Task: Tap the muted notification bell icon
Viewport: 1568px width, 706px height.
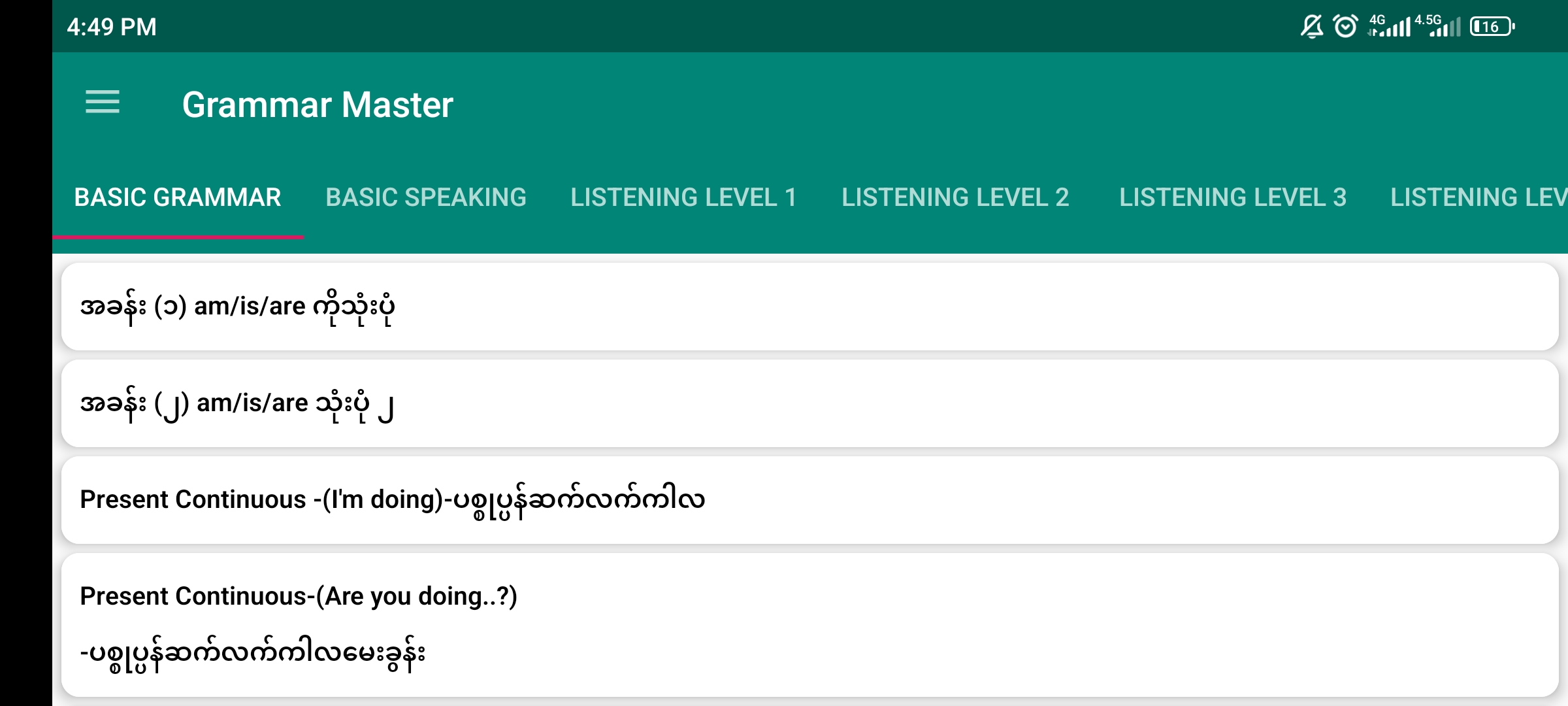Action: point(1311,27)
